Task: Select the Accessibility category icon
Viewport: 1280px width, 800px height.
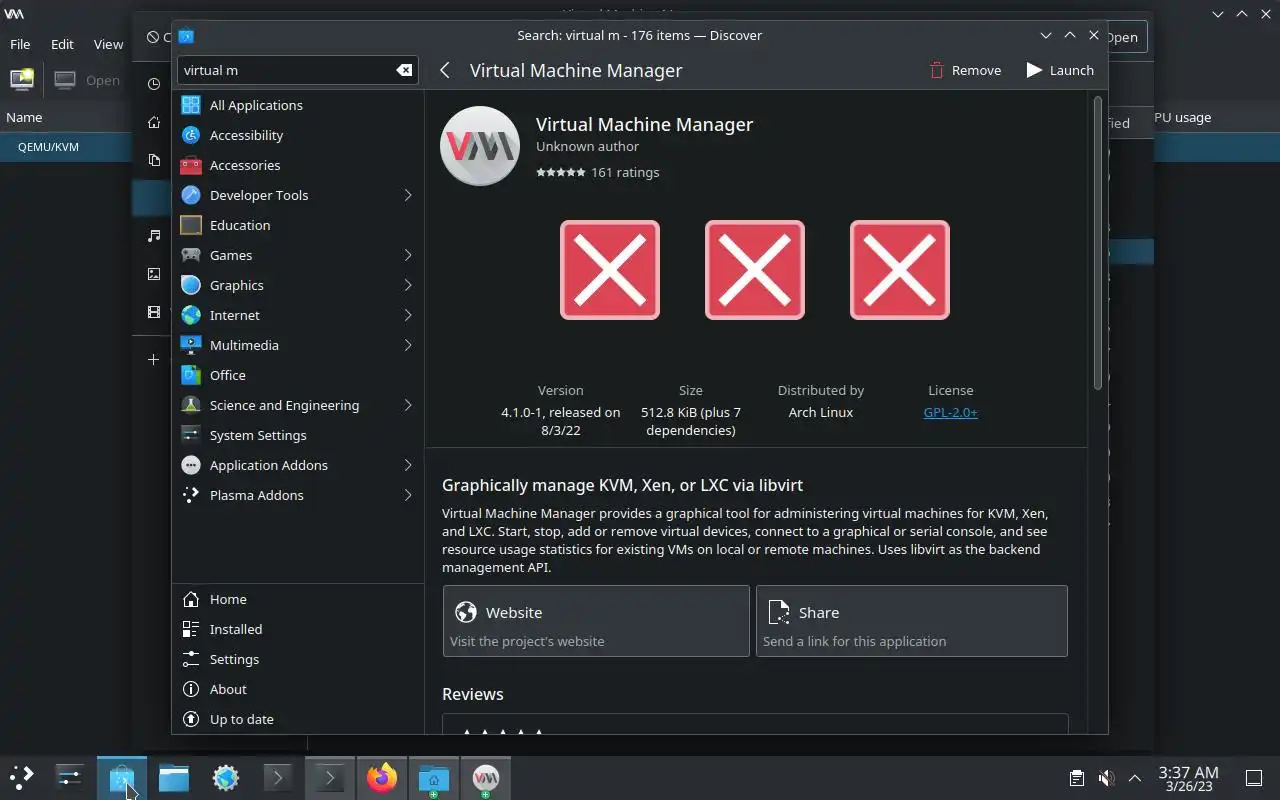Action: pyautogui.click(x=191, y=135)
